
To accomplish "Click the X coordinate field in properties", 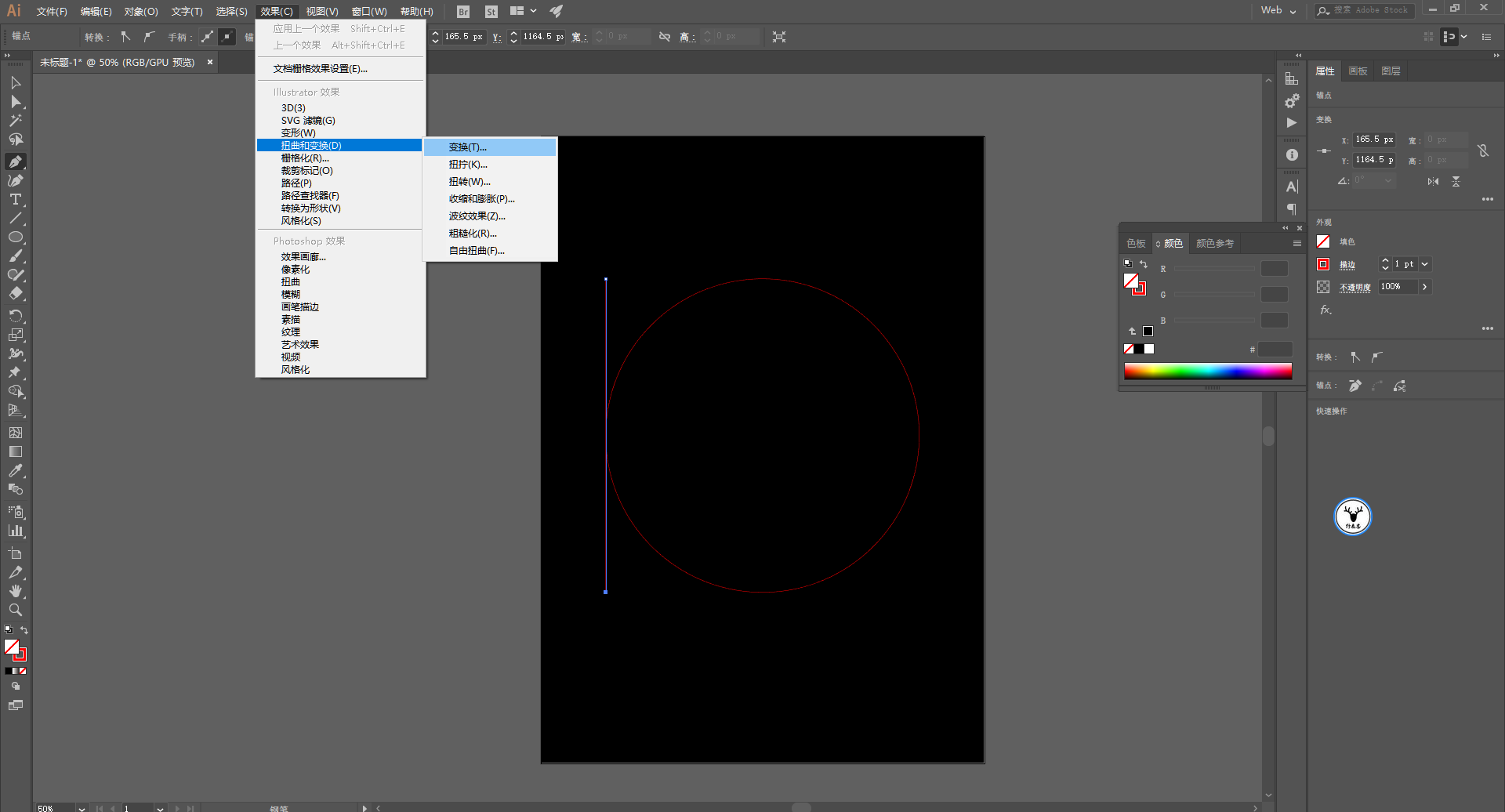I will pyautogui.click(x=1373, y=140).
